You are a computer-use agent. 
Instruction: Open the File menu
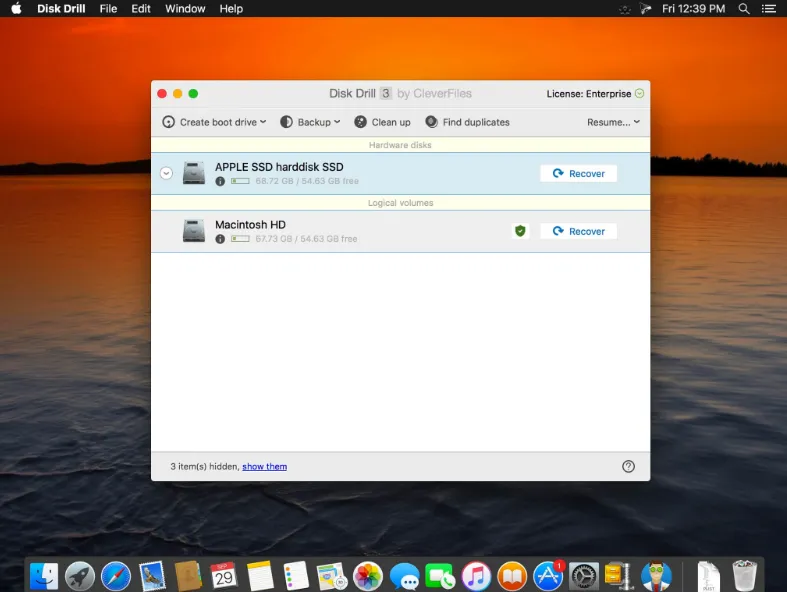[108, 9]
